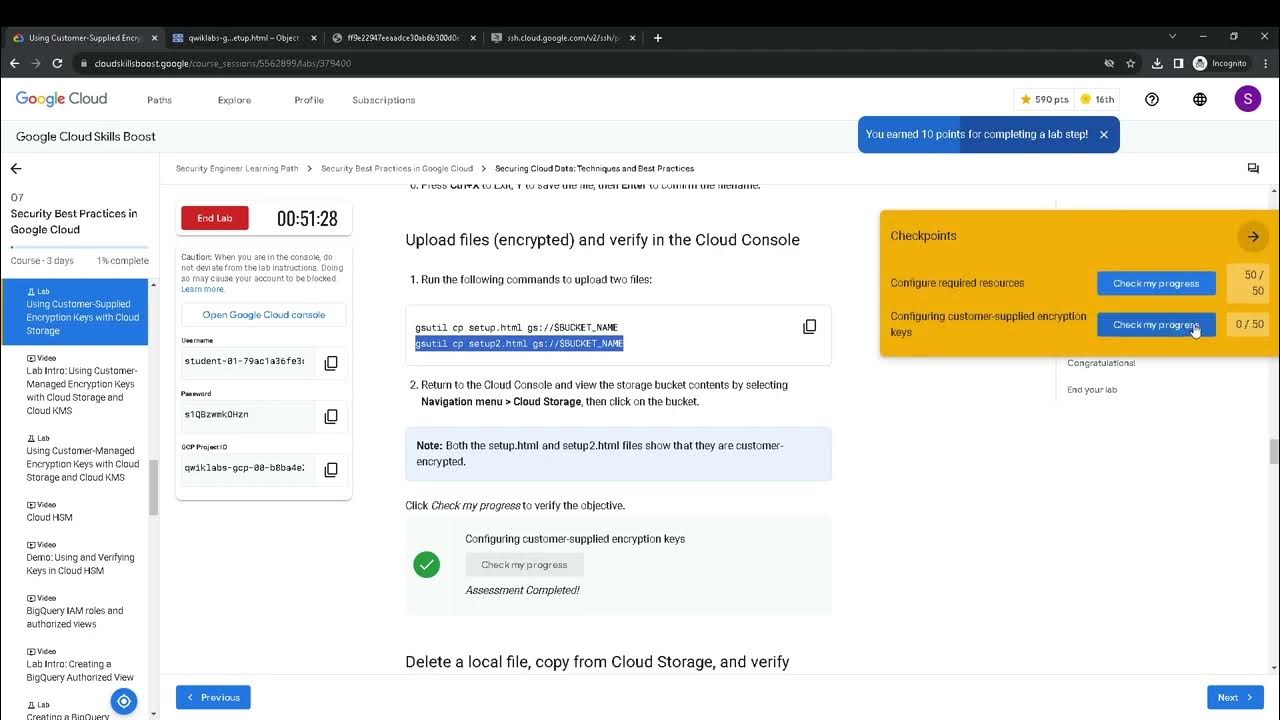Viewport: 1280px width, 720px height.
Task: Click the browser address bar URL
Action: pyautogui.click(x=222, y=63)
